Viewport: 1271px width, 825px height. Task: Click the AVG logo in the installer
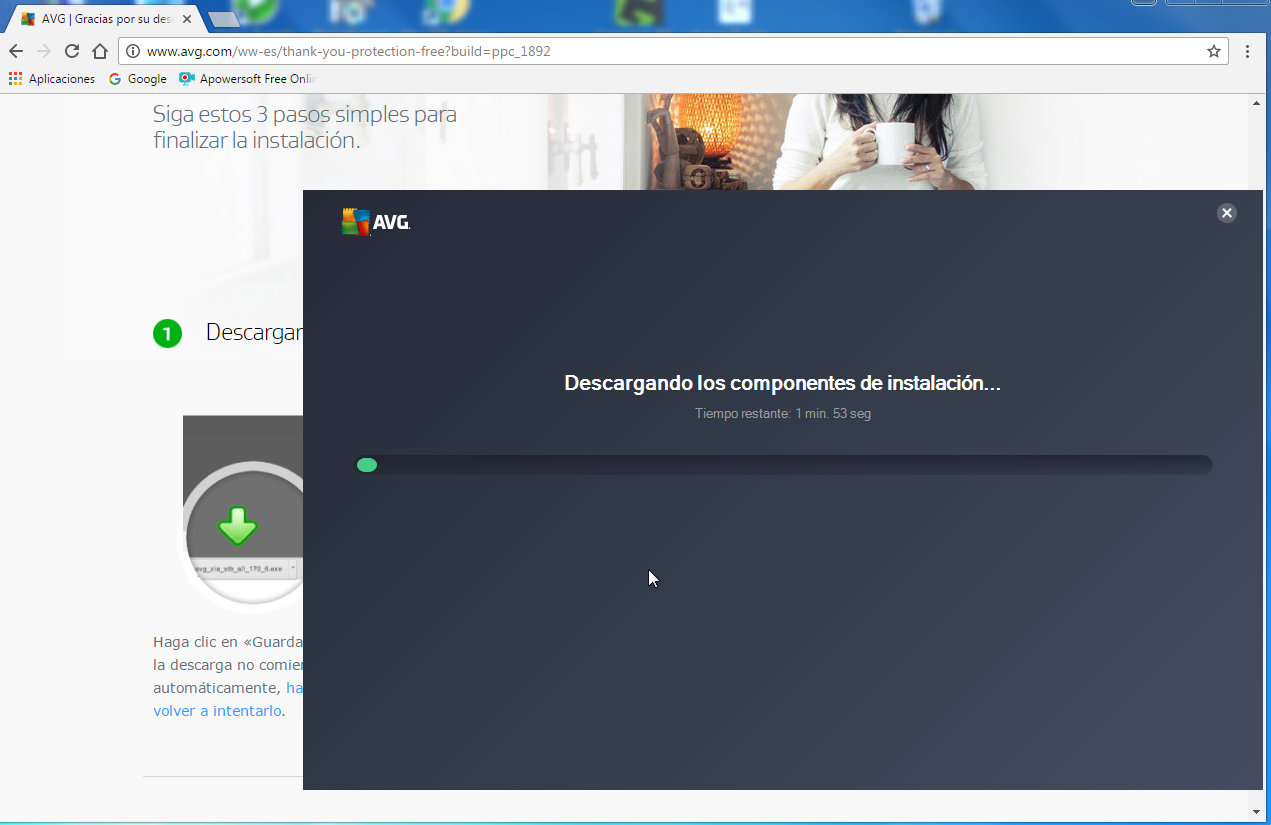click(376, 222)
